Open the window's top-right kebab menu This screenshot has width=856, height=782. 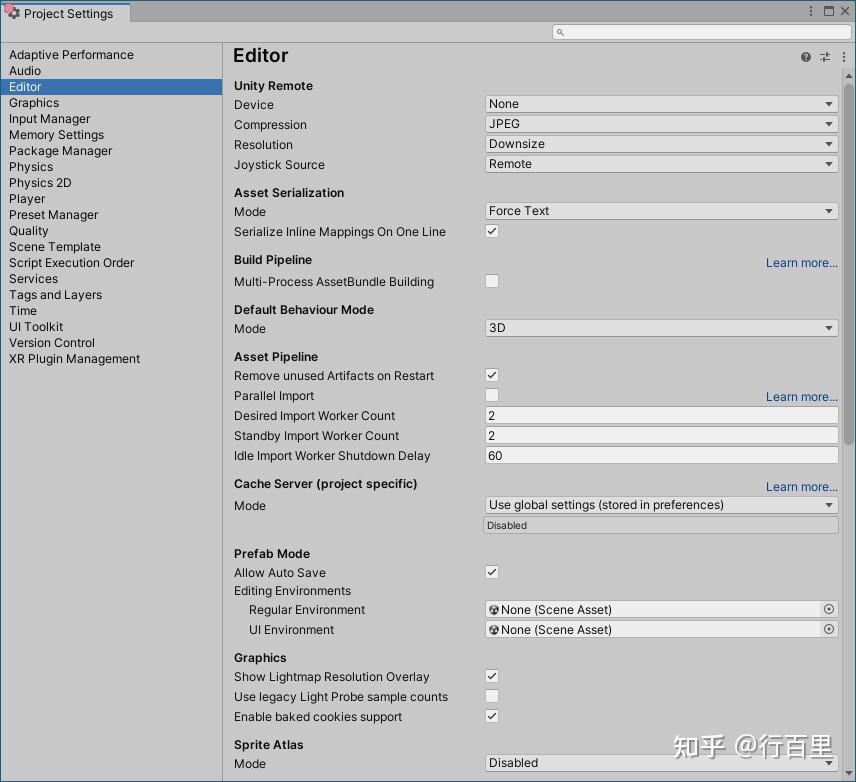(x=810, y=10)
